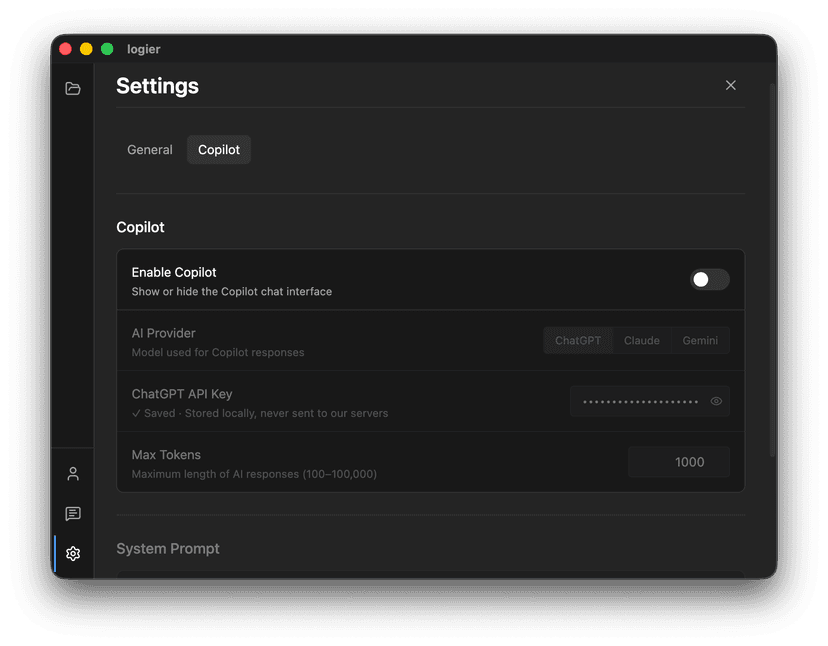
Task: Click 'Show or hide the Copilot chat interface'
Action: [x=232, y=292]
